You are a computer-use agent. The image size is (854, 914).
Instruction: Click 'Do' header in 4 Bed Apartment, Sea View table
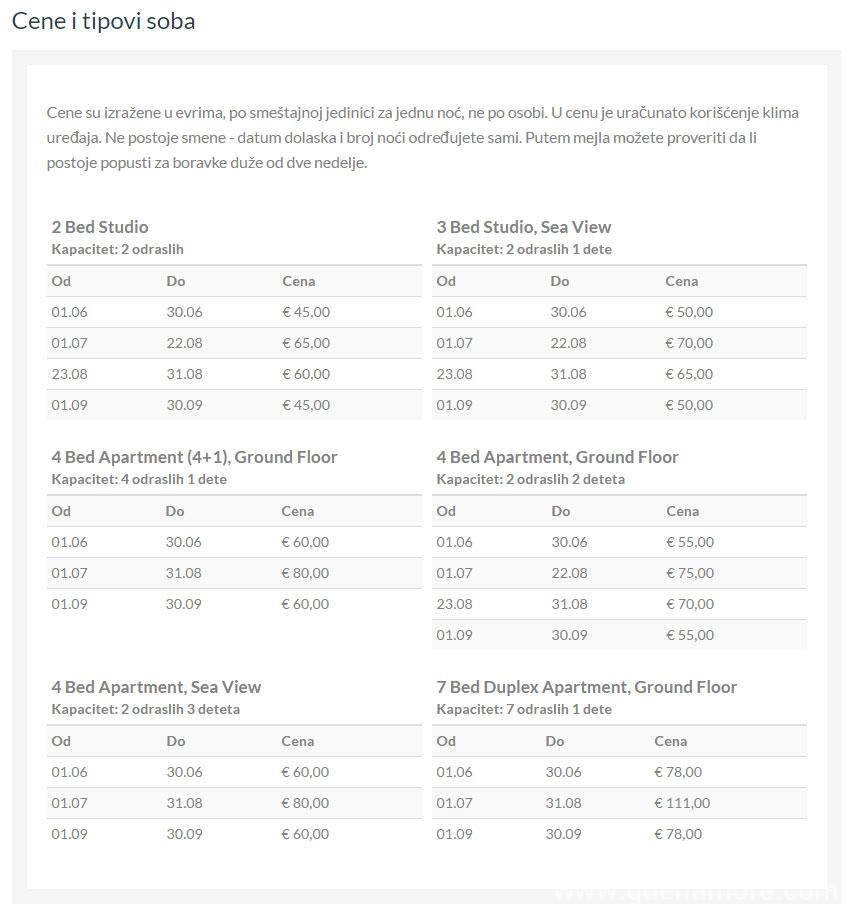tap(176, 741)
